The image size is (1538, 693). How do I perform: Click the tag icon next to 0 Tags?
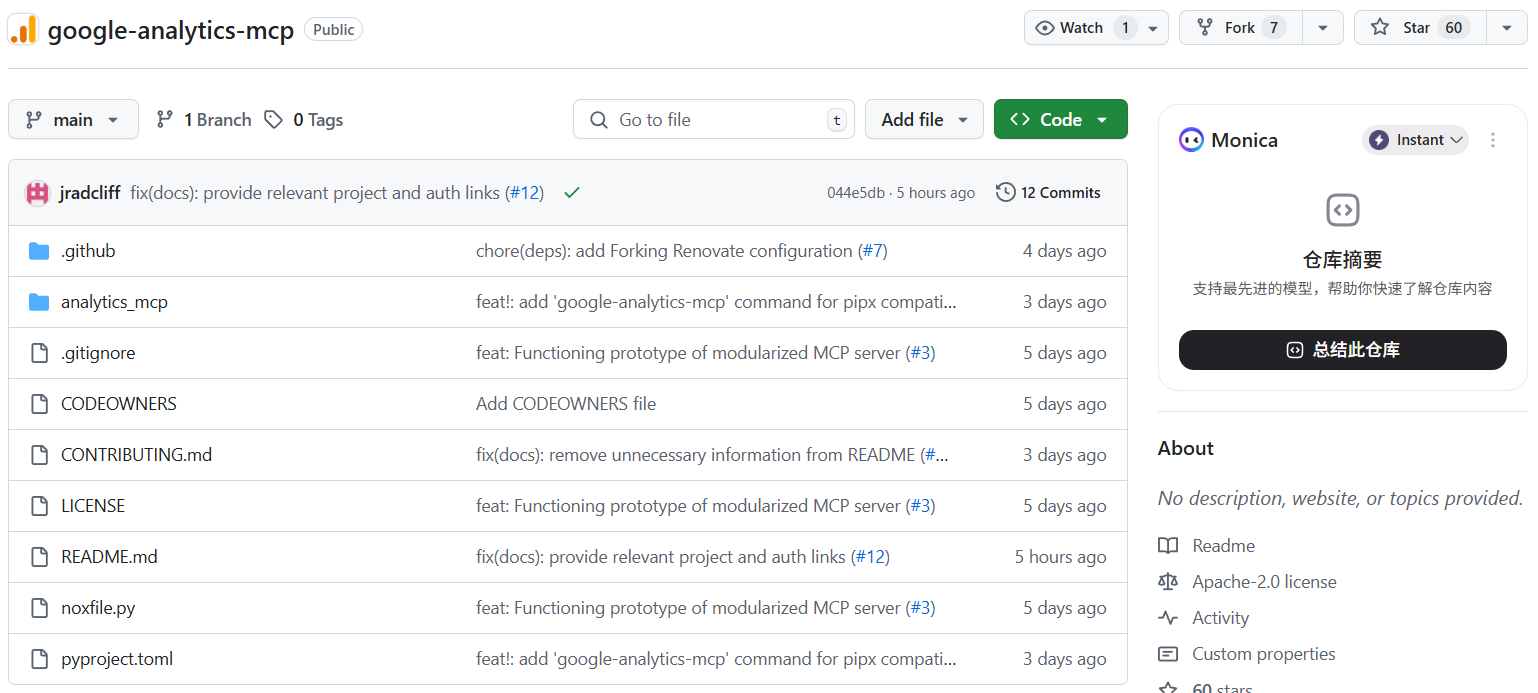273,120
